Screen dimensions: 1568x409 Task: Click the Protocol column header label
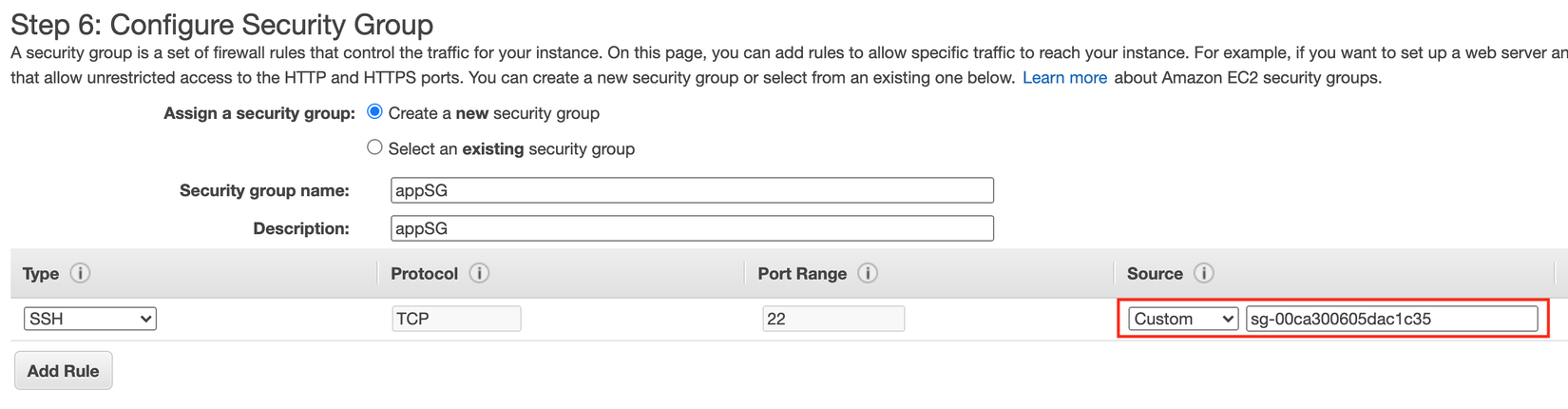click(424, 274)
